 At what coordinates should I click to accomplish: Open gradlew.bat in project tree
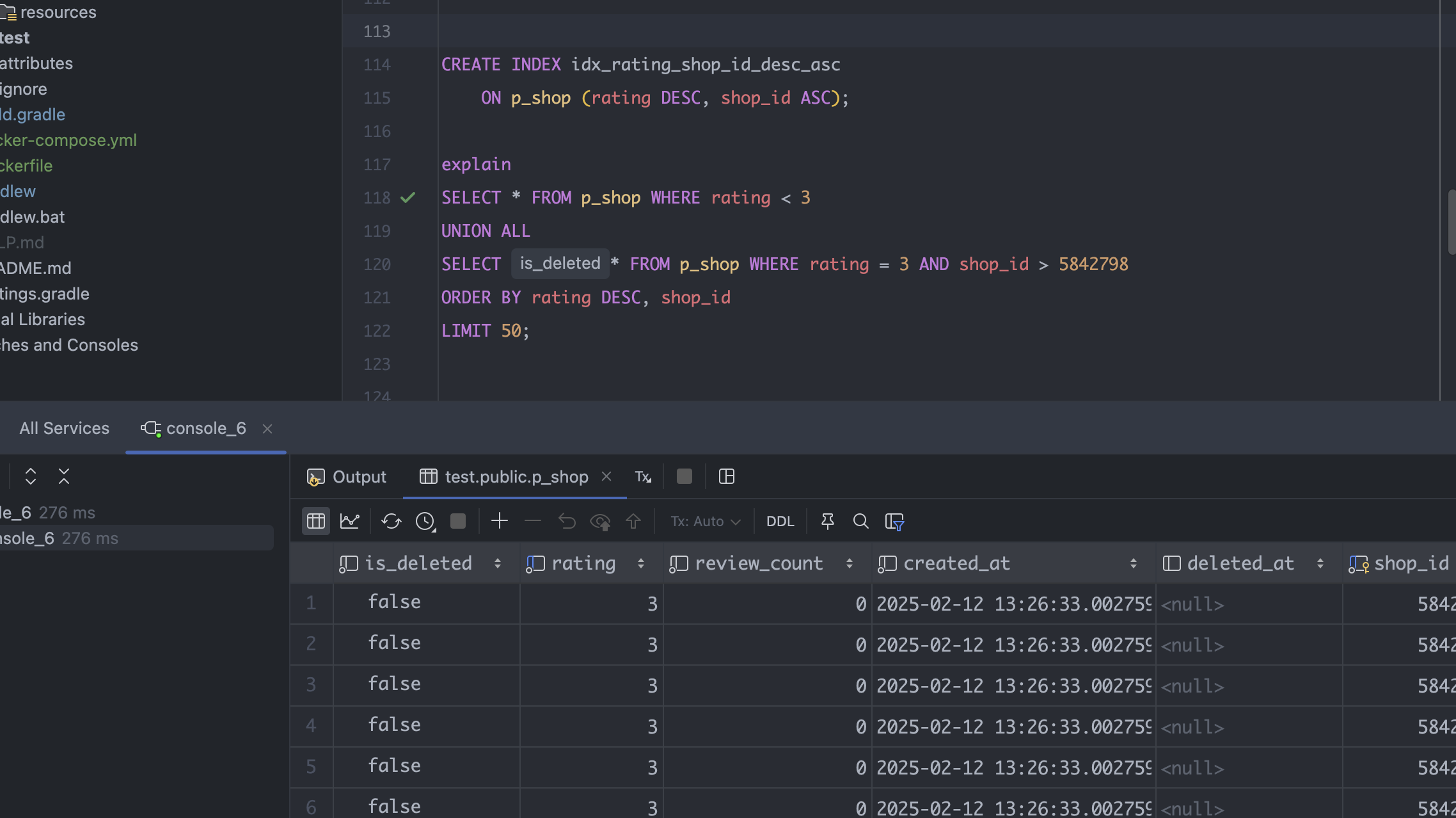click(33, 217)
